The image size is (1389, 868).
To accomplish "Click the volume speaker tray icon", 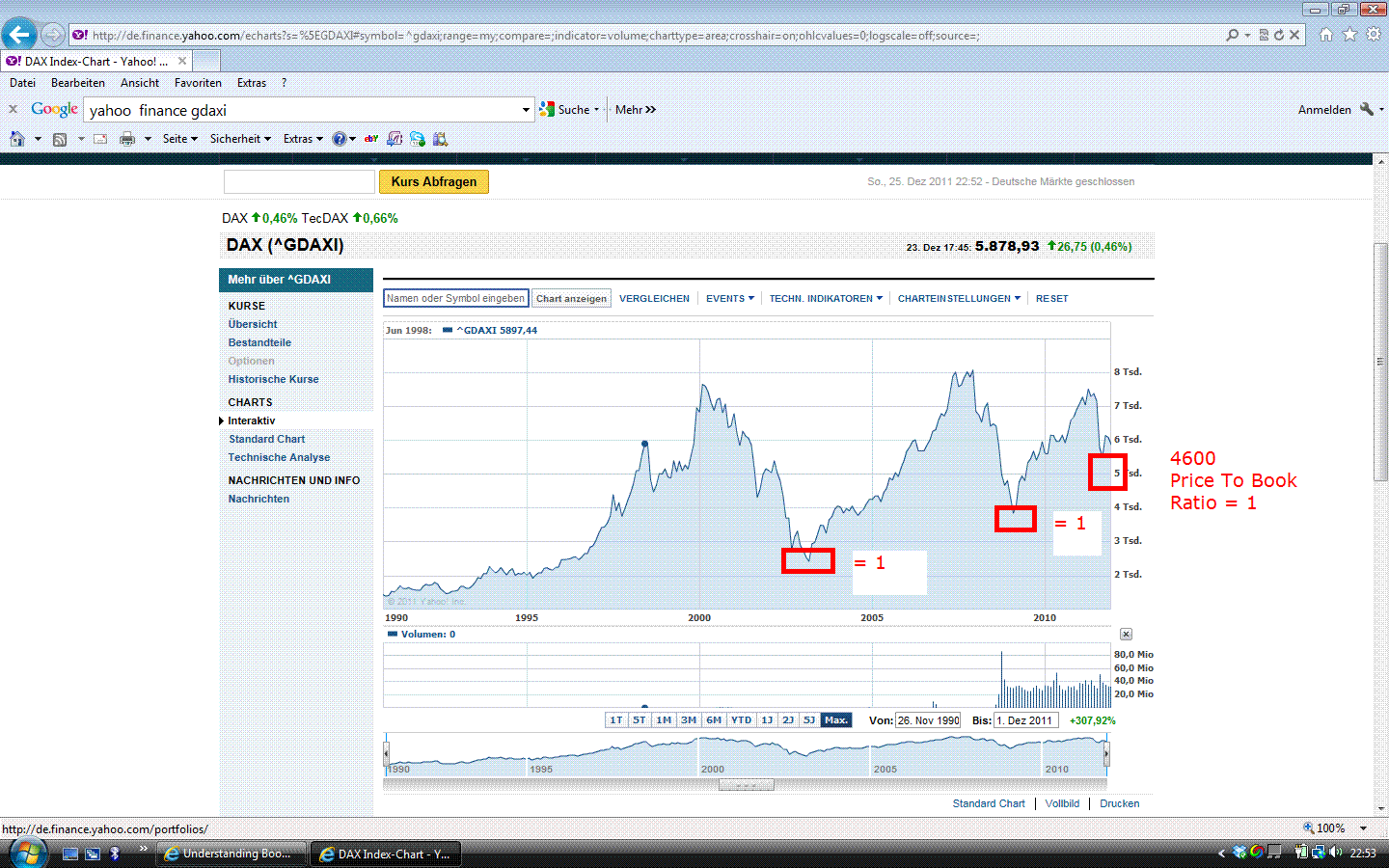I will pos(1336,853).
